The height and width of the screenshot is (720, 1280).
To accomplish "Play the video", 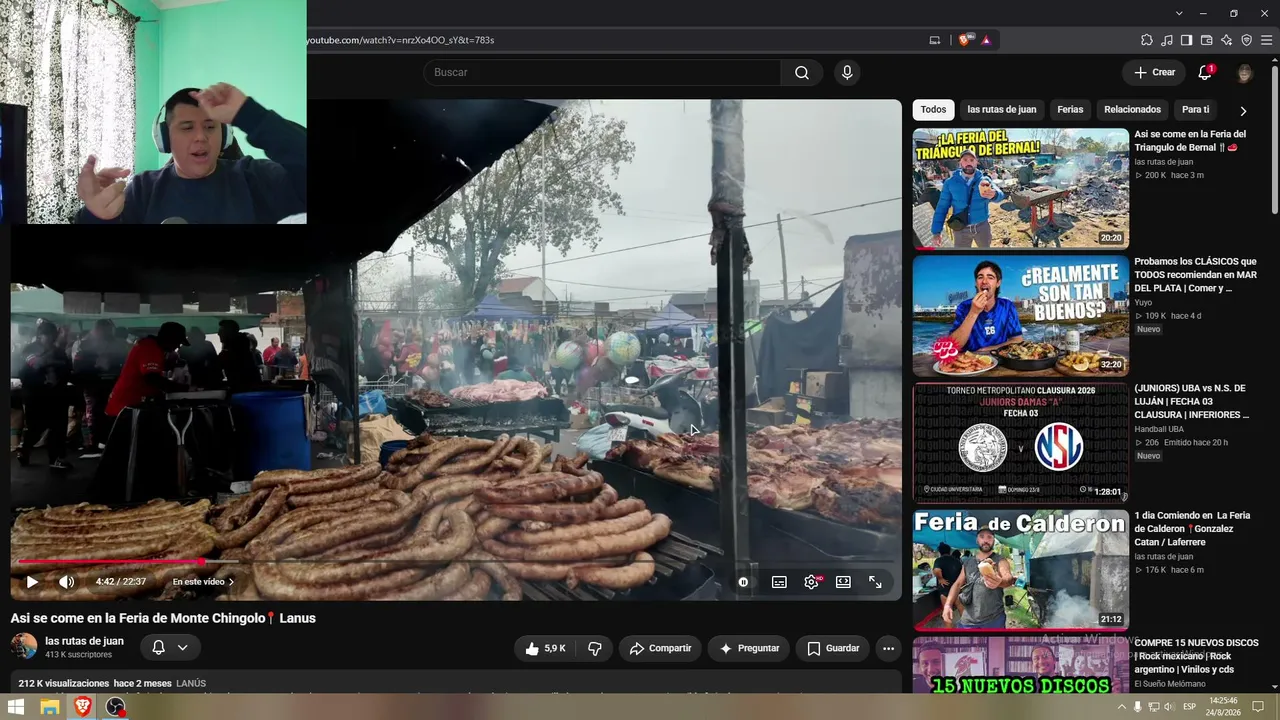I will click(x=32, y=581).
